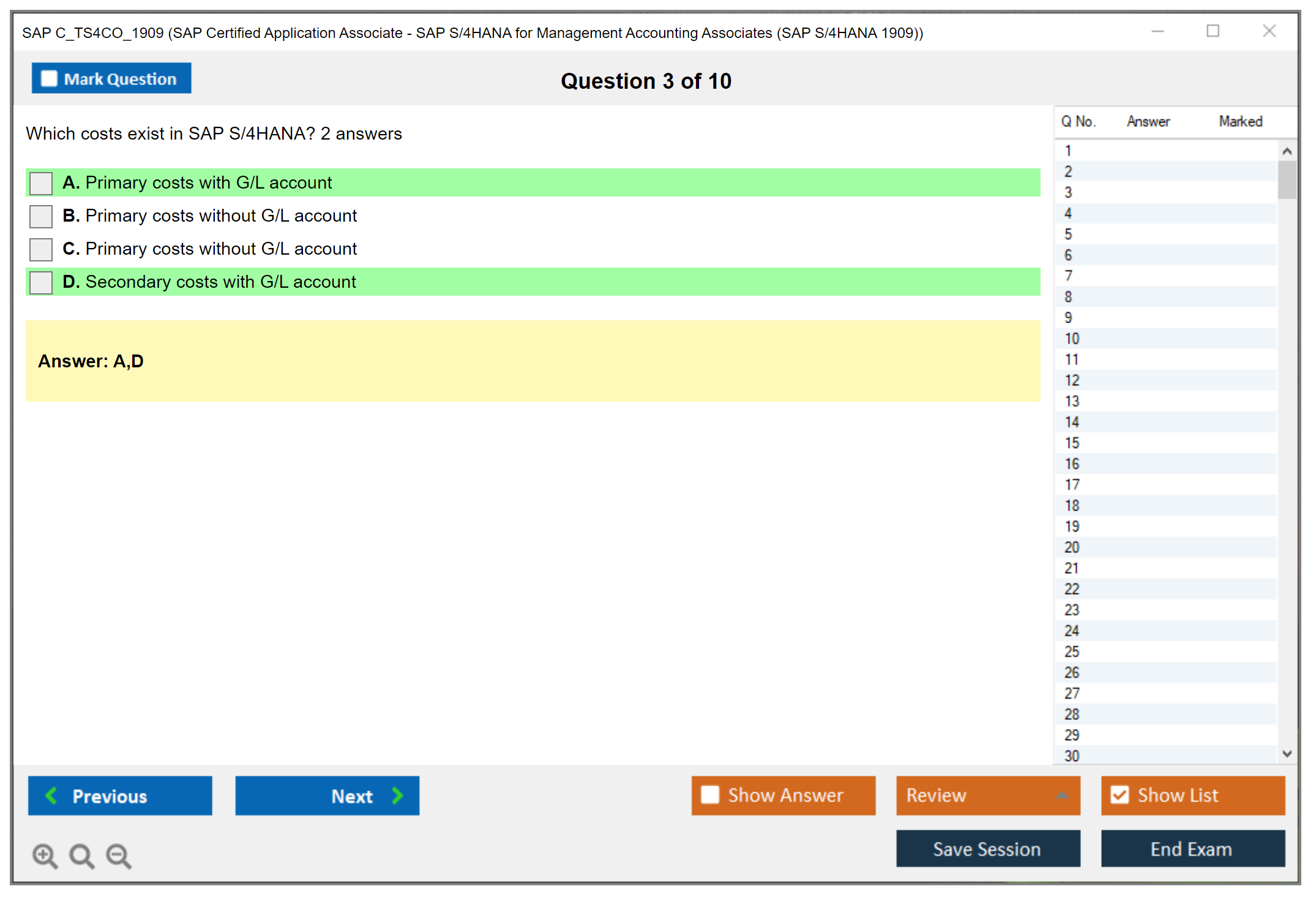Screen dimensions: 1316x900
Task: Check answer A Primary costs with G/L
Action: click(41, 183)
